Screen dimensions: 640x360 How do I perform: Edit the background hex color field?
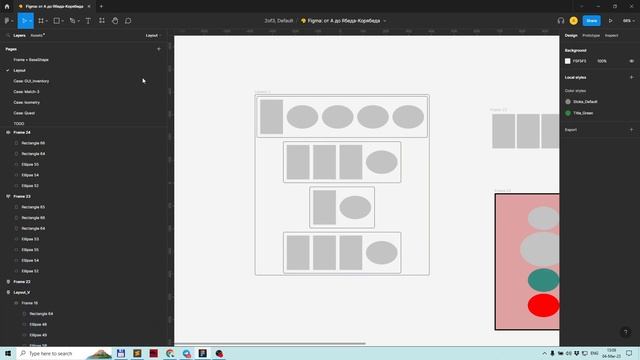580,61
